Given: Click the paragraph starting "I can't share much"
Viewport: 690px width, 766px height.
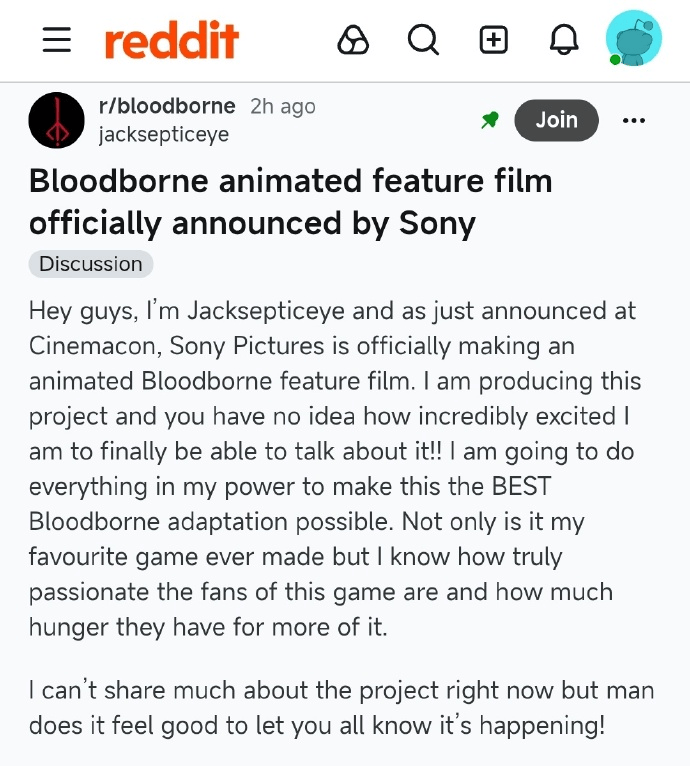Looking at the screenshot, I should [x=341, y=708].
